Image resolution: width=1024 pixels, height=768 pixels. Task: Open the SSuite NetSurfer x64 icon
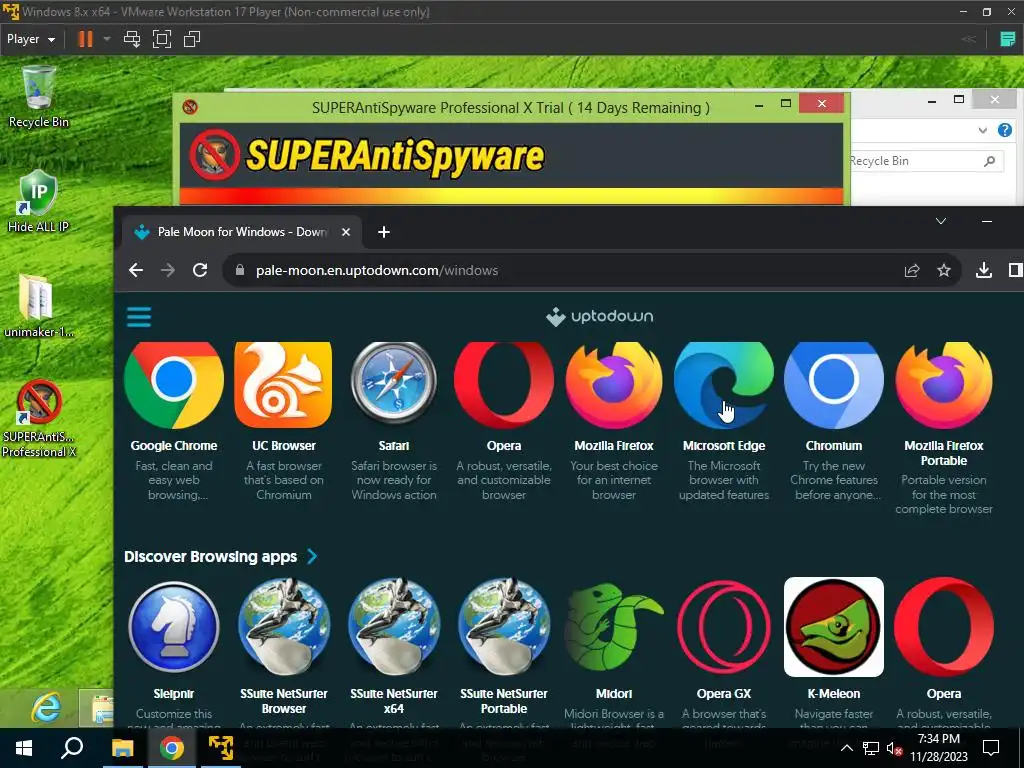394,627
